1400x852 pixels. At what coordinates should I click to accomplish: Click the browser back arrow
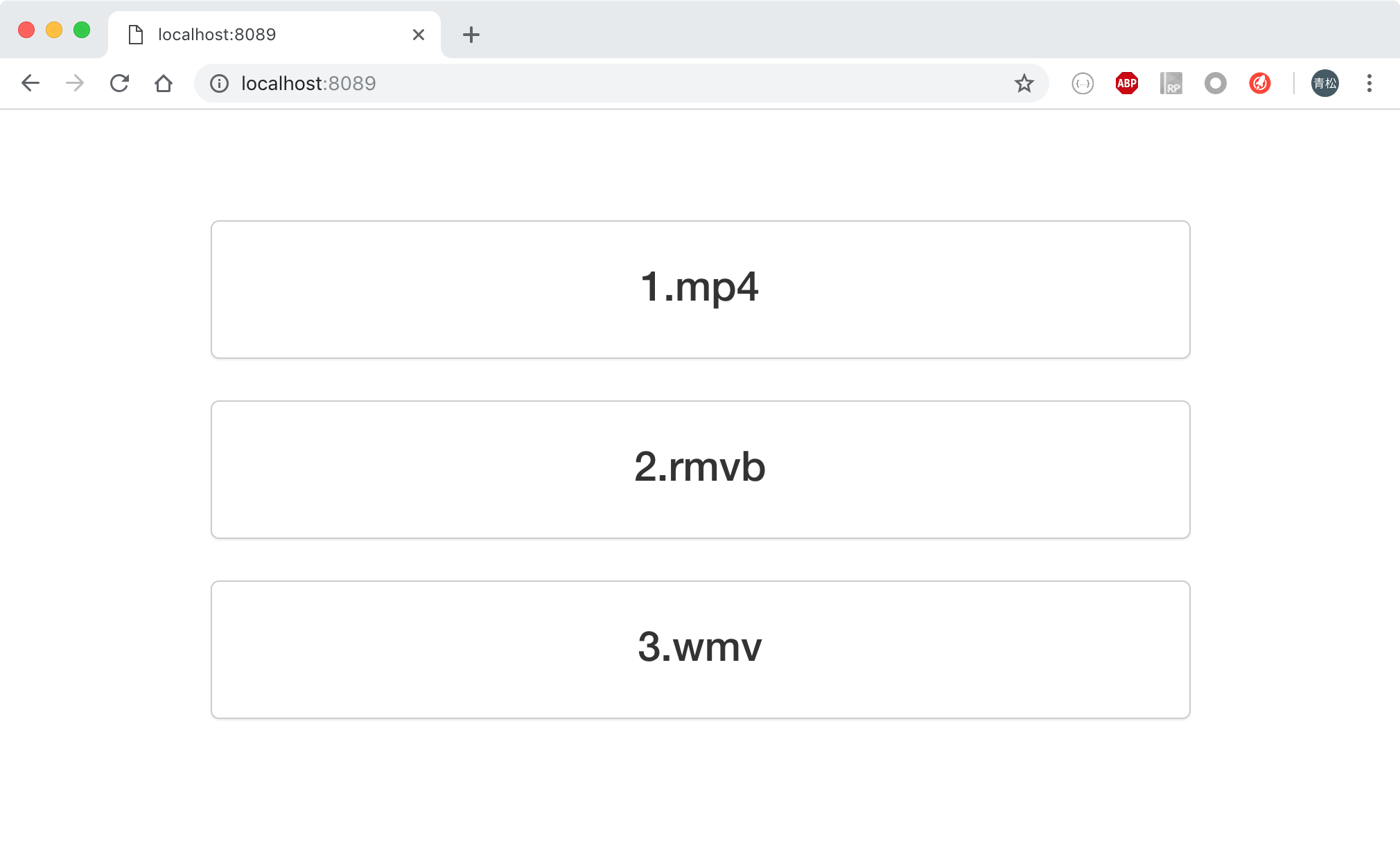pyautogui.click(x=30, y=84)
